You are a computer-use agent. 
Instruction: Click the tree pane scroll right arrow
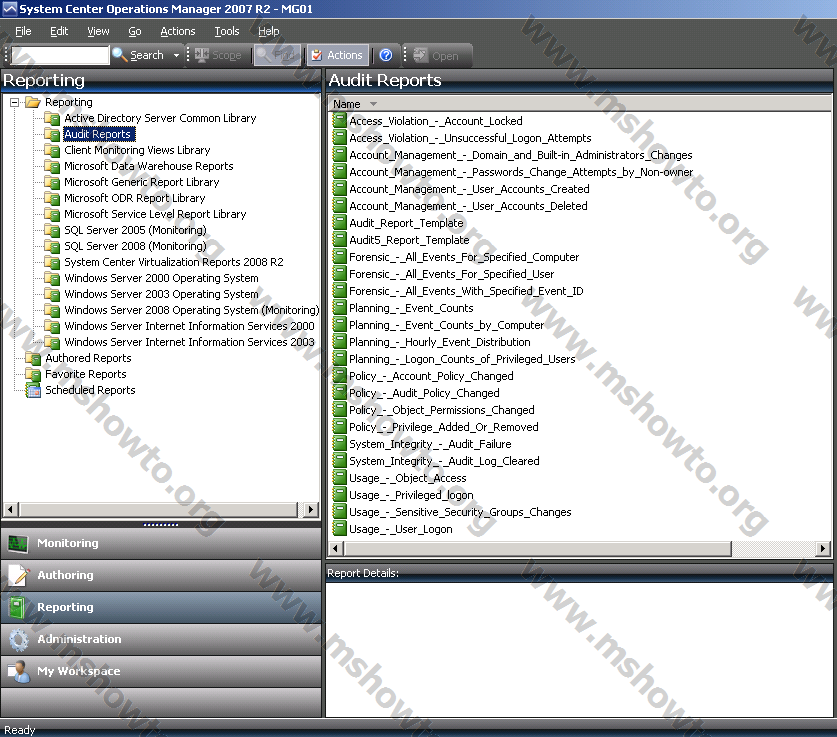click(x=311, y=510)
